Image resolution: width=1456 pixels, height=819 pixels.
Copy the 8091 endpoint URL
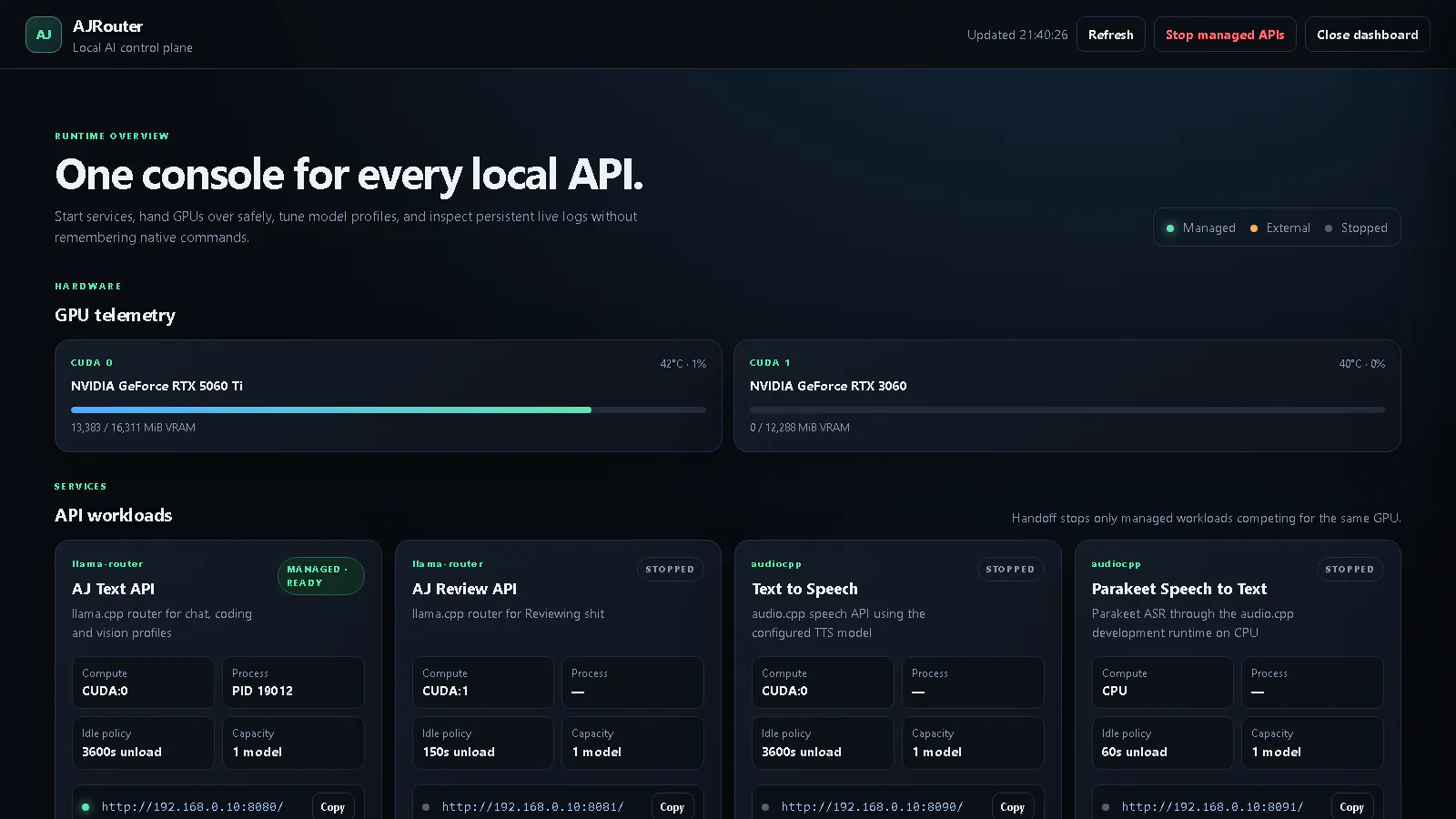(1352, 807)
